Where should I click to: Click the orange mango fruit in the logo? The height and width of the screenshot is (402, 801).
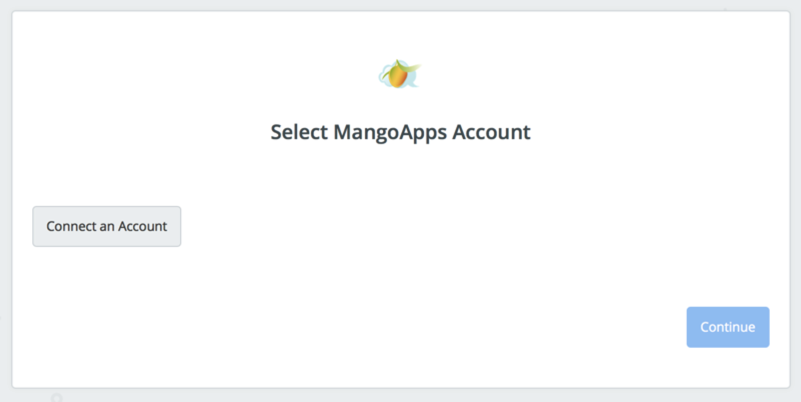398,77
